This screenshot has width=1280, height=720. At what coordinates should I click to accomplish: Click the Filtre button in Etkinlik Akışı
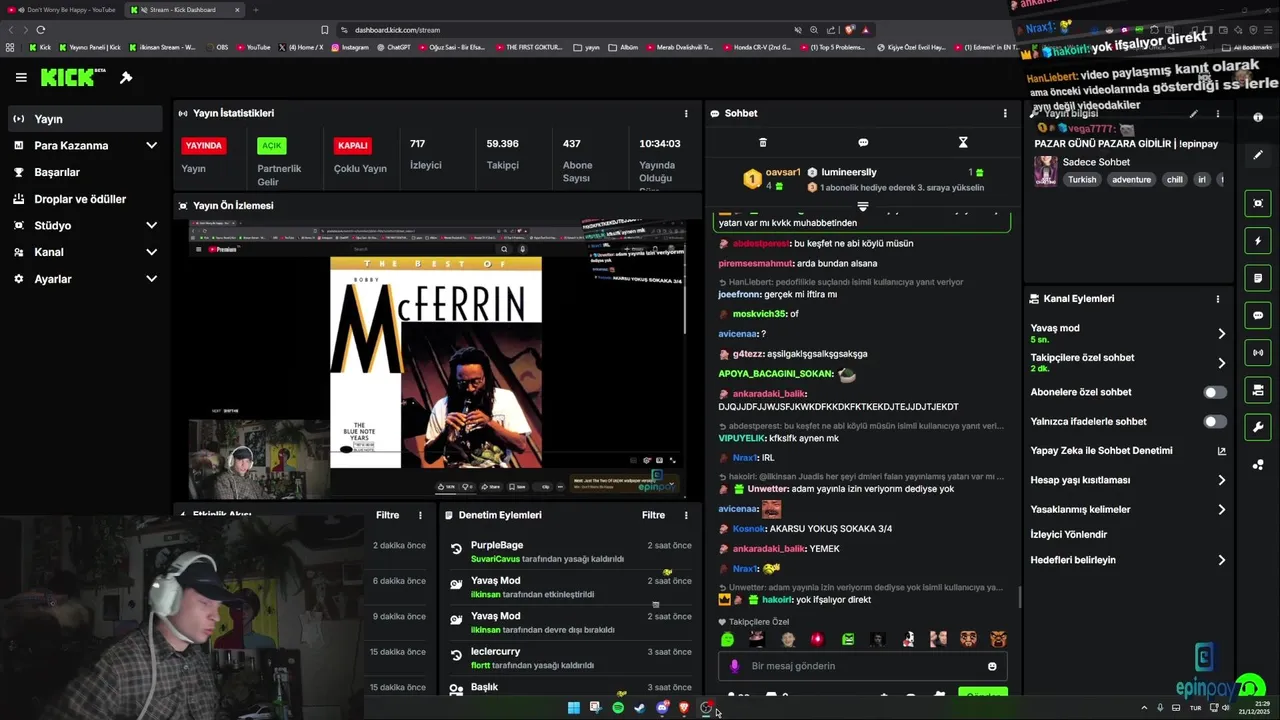coord(387,515)
